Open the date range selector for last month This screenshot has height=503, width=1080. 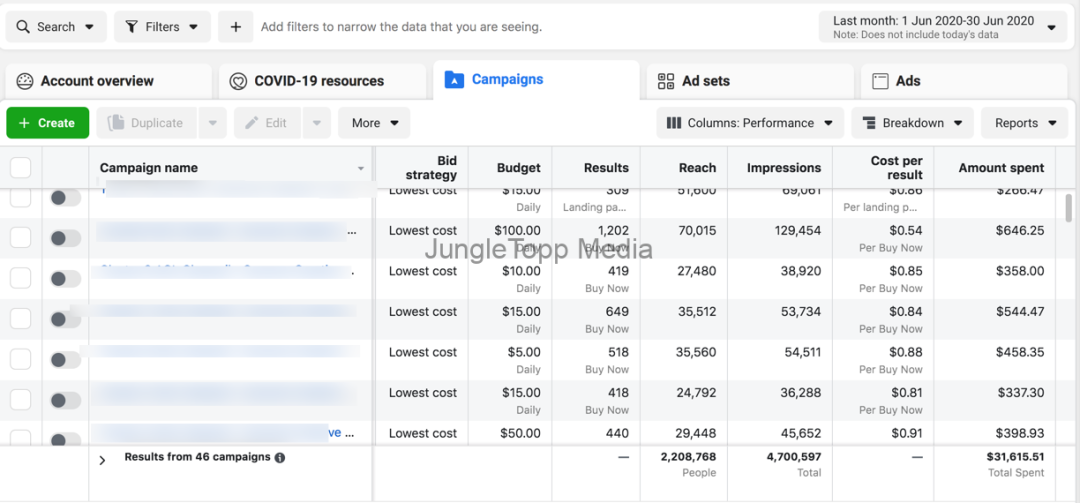[944, 27]
